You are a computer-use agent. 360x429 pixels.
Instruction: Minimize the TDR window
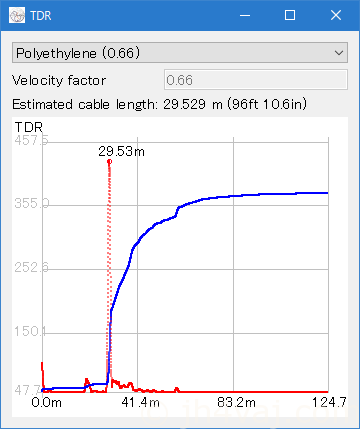coord(245,15)
